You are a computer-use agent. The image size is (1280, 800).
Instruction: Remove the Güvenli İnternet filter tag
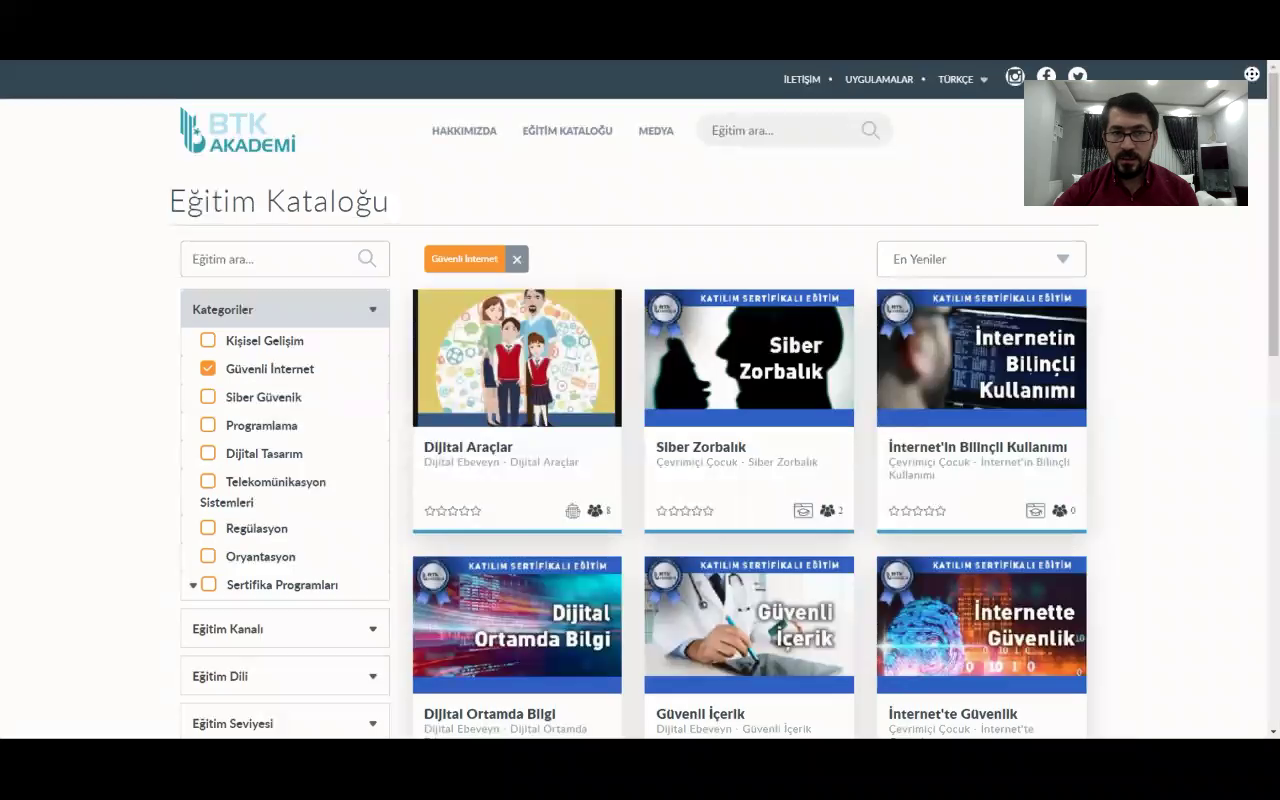click(516, 259)
